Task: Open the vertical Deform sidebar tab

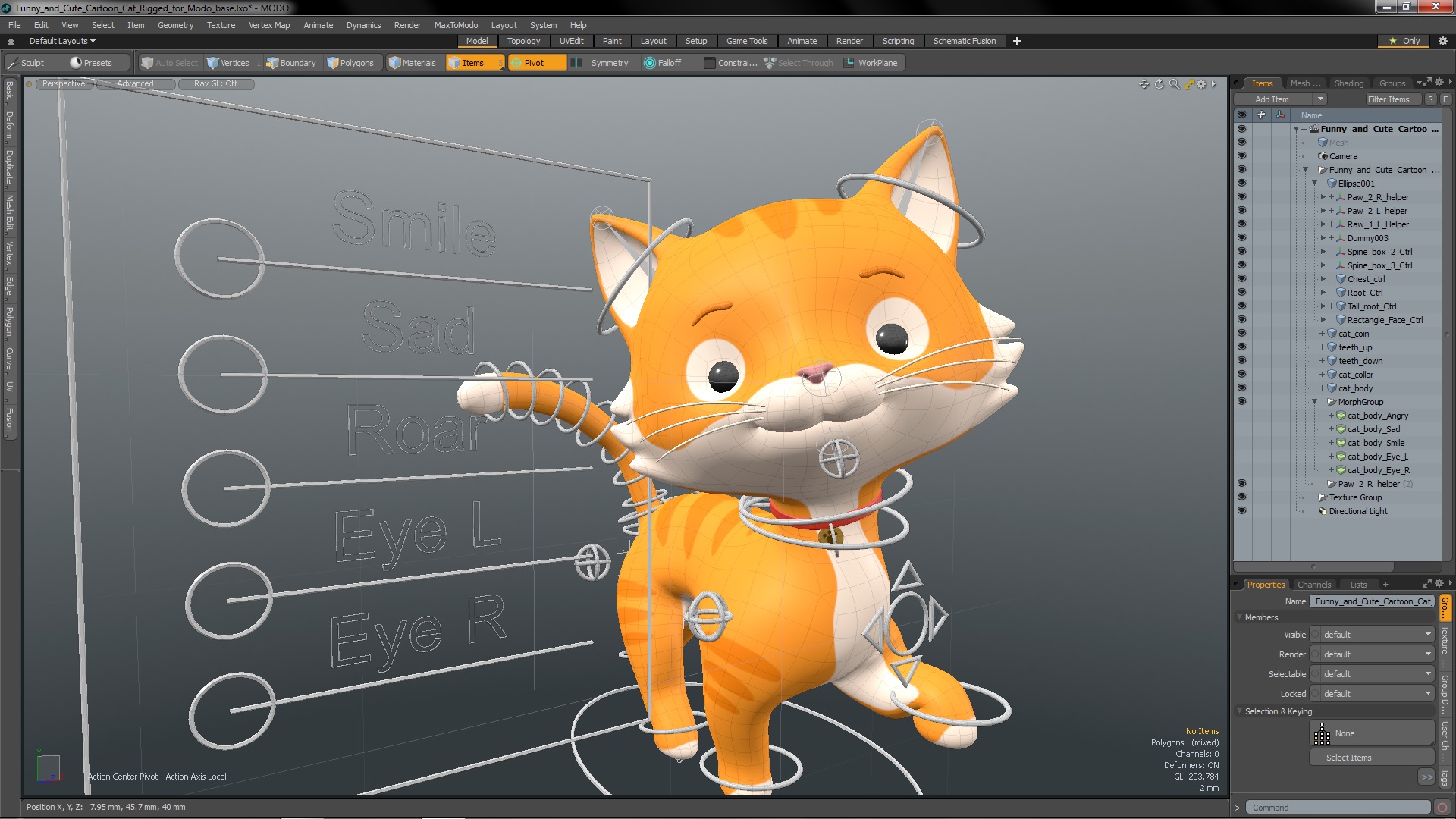Action: (x=9, y=124)
